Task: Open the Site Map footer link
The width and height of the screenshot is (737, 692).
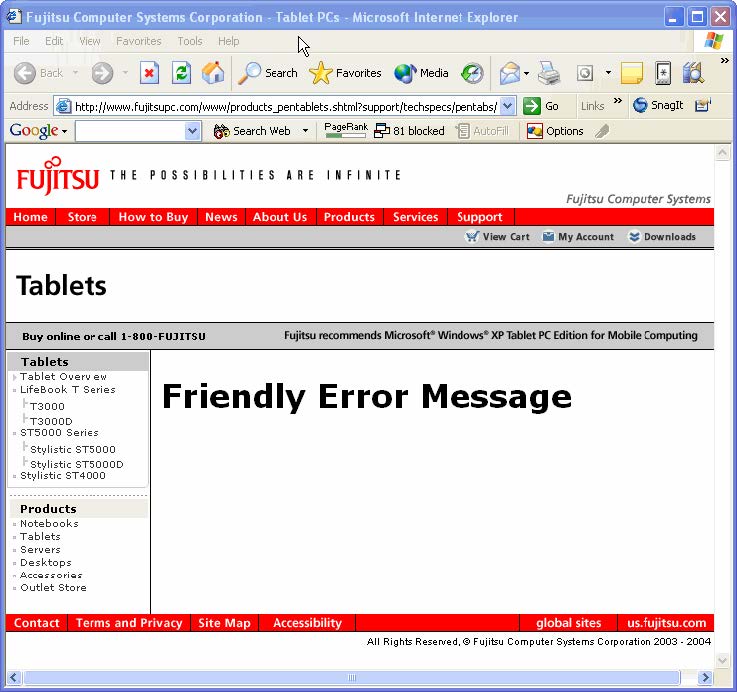Action: 224,623
